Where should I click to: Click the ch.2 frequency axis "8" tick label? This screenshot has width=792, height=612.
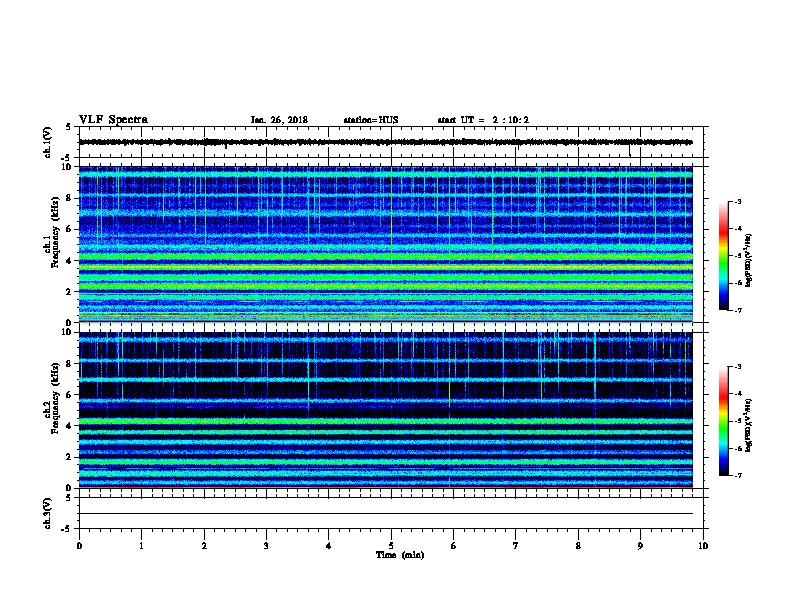coord(69,364)
